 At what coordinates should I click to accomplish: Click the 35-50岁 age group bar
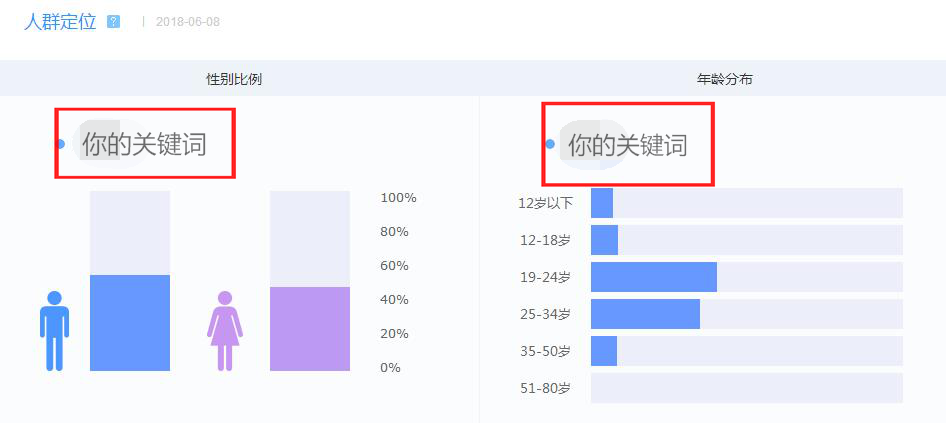(x=604, y=351)
